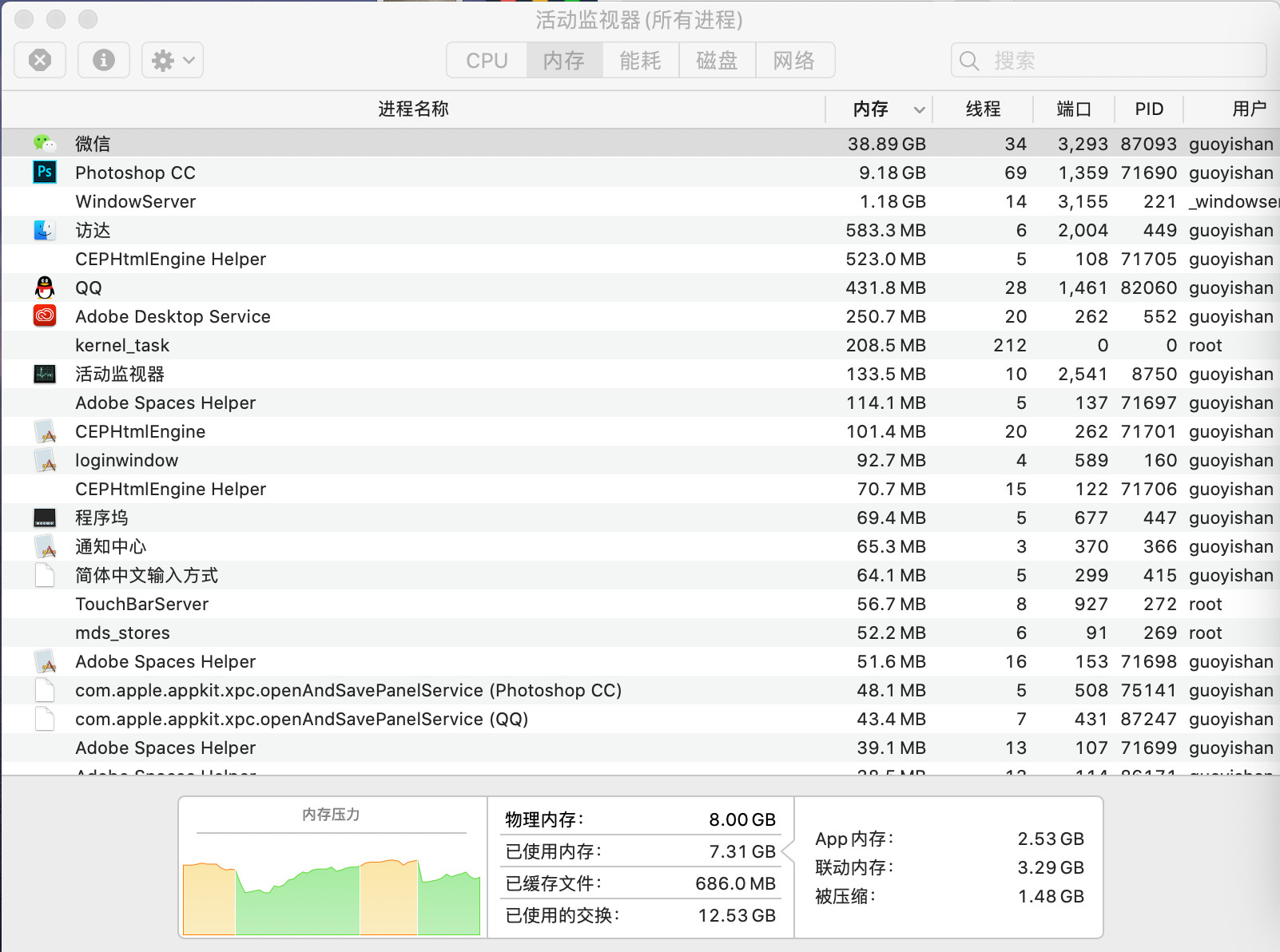Select icon of Adobe Spaces Helper 51.6 MB
Image resolution: width=1280 pixels, height=952 pixels.
click(x=46, y=662)
